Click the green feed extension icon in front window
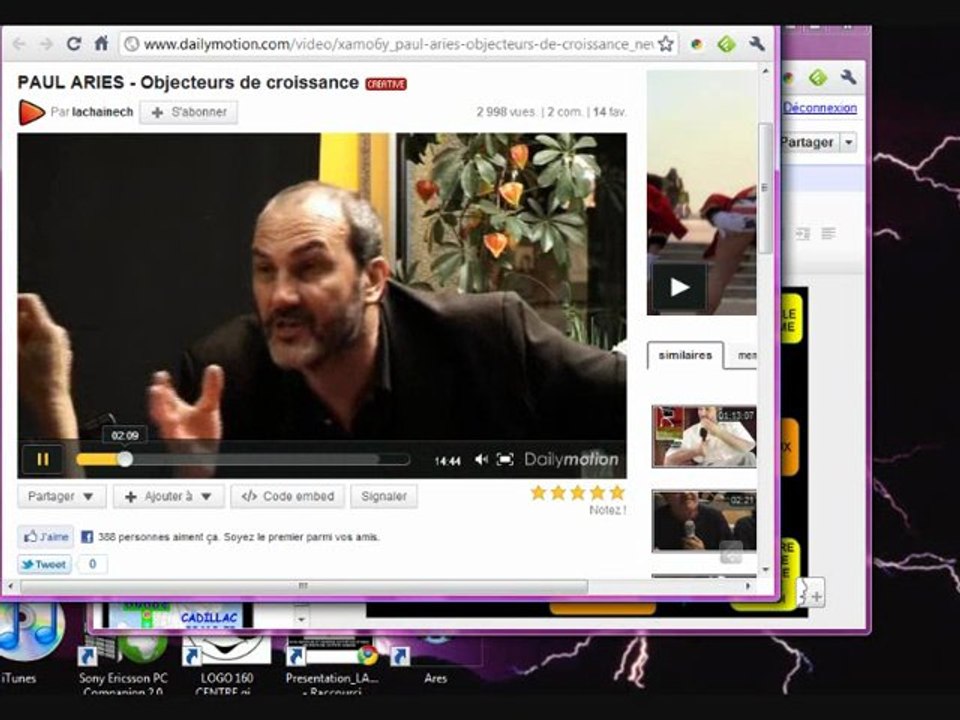 click(727, 44)
